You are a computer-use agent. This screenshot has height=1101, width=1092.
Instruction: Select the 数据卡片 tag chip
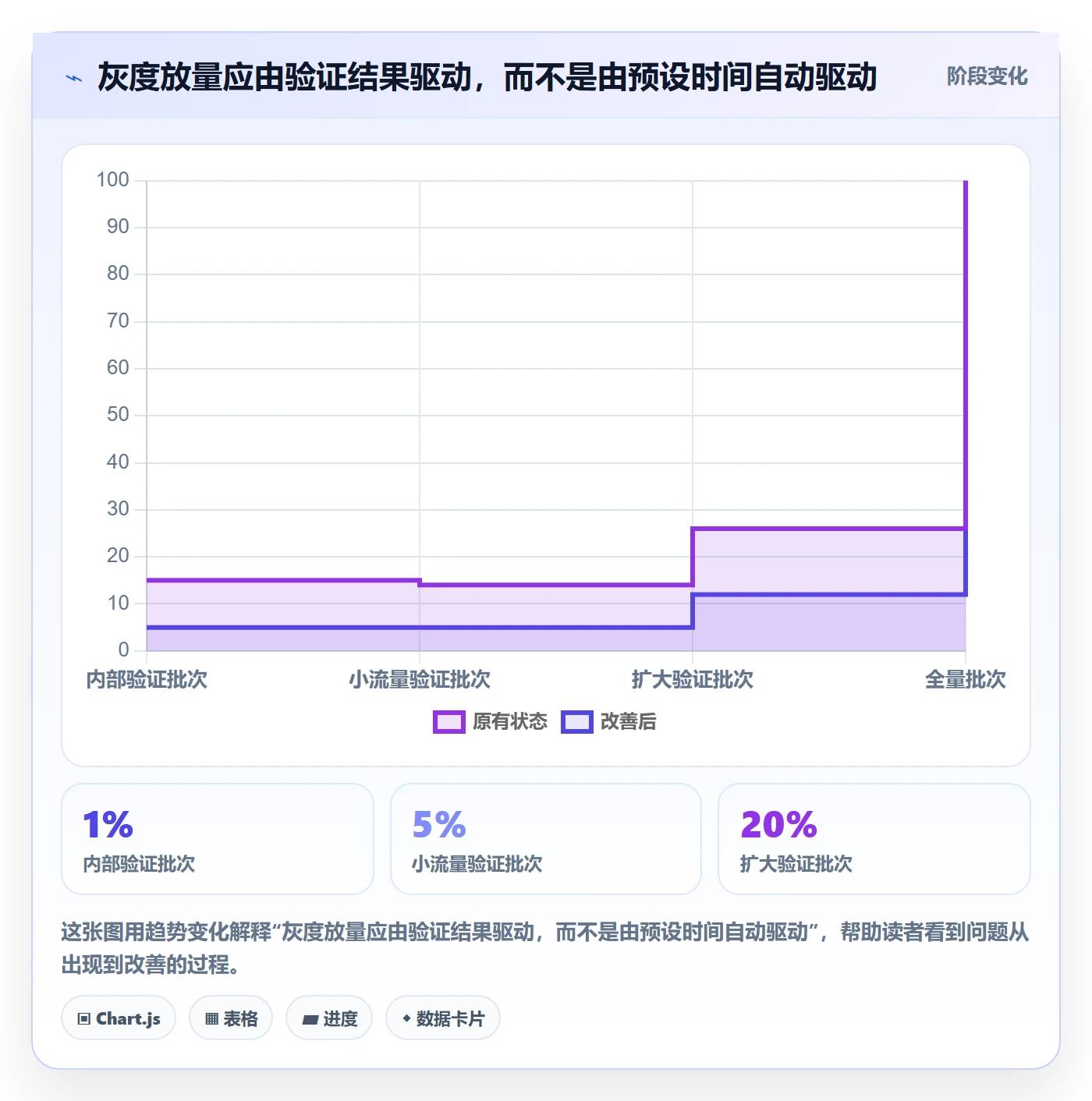click(x=443, y=1018)
